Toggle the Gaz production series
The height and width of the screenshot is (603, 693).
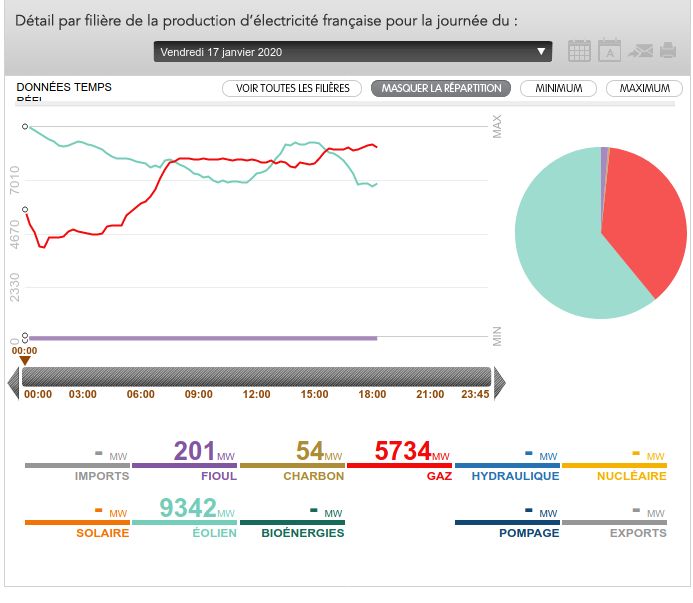(399, 462)
